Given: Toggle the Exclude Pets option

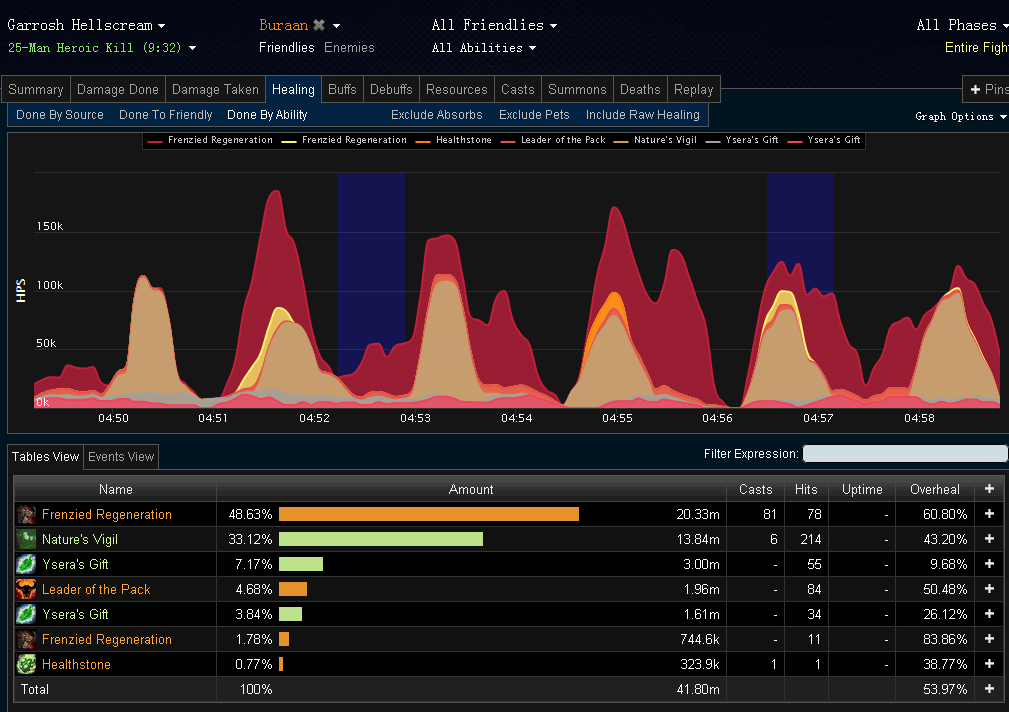Looking at the screenshot, I should tap(534, 115).
